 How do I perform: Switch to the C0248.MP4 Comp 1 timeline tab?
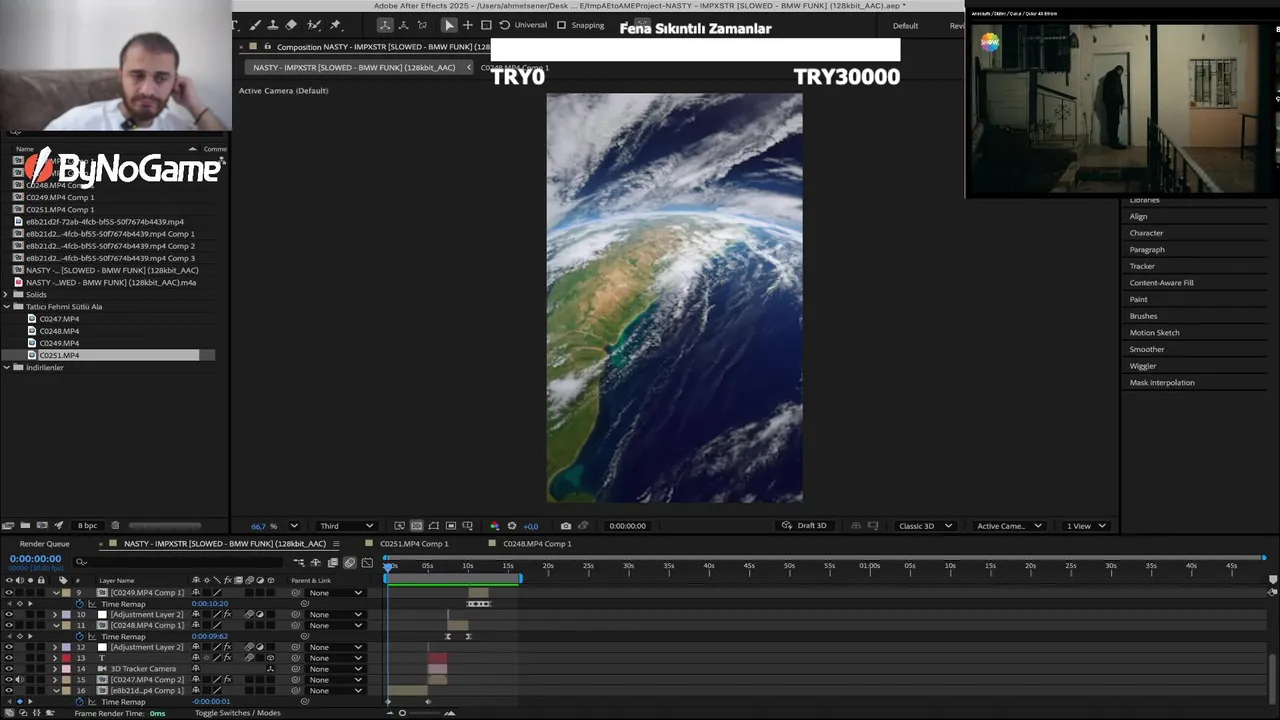pyautogui.click(x=537, y=544)
